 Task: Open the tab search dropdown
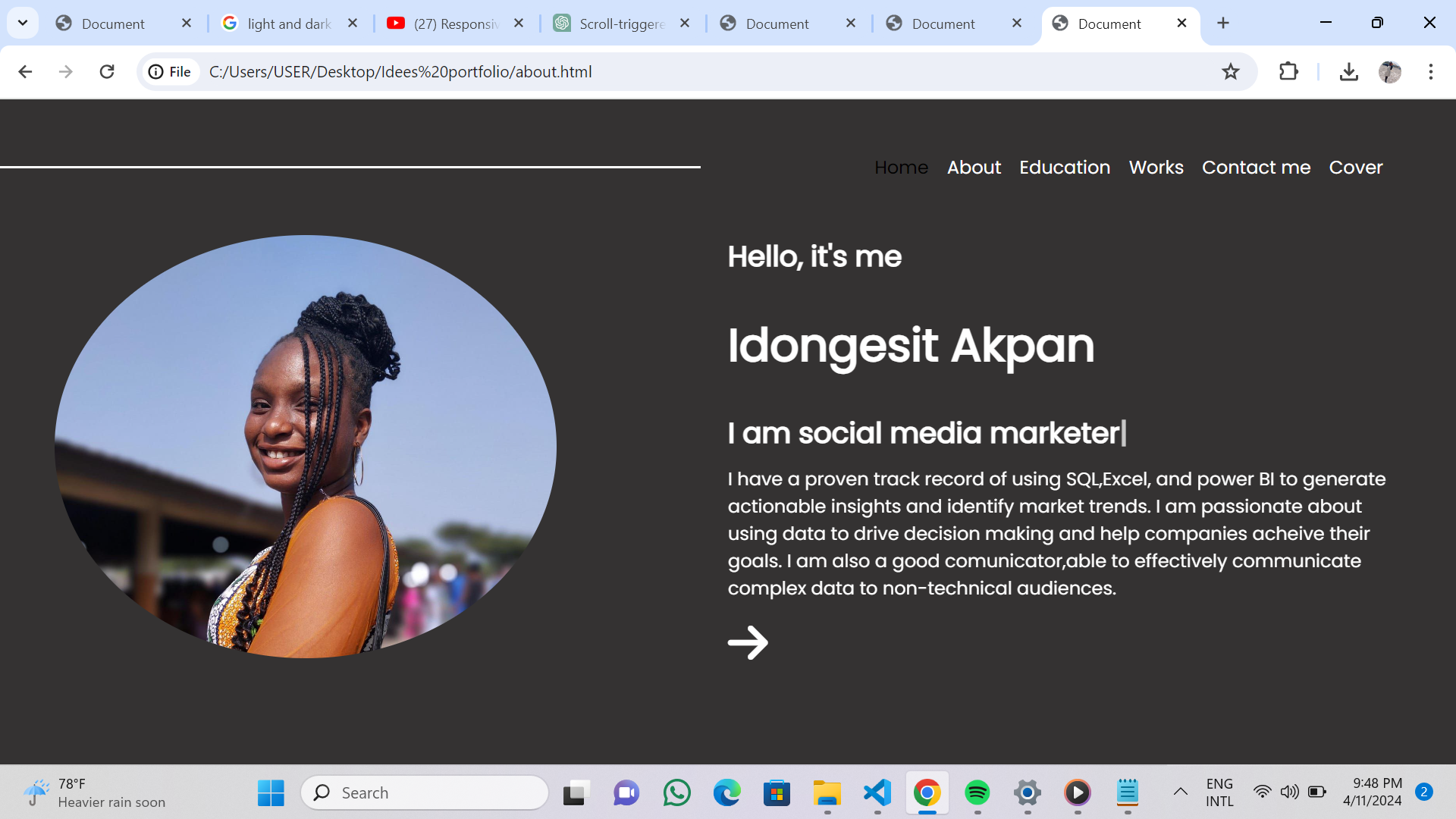click(x=22, y=23)
